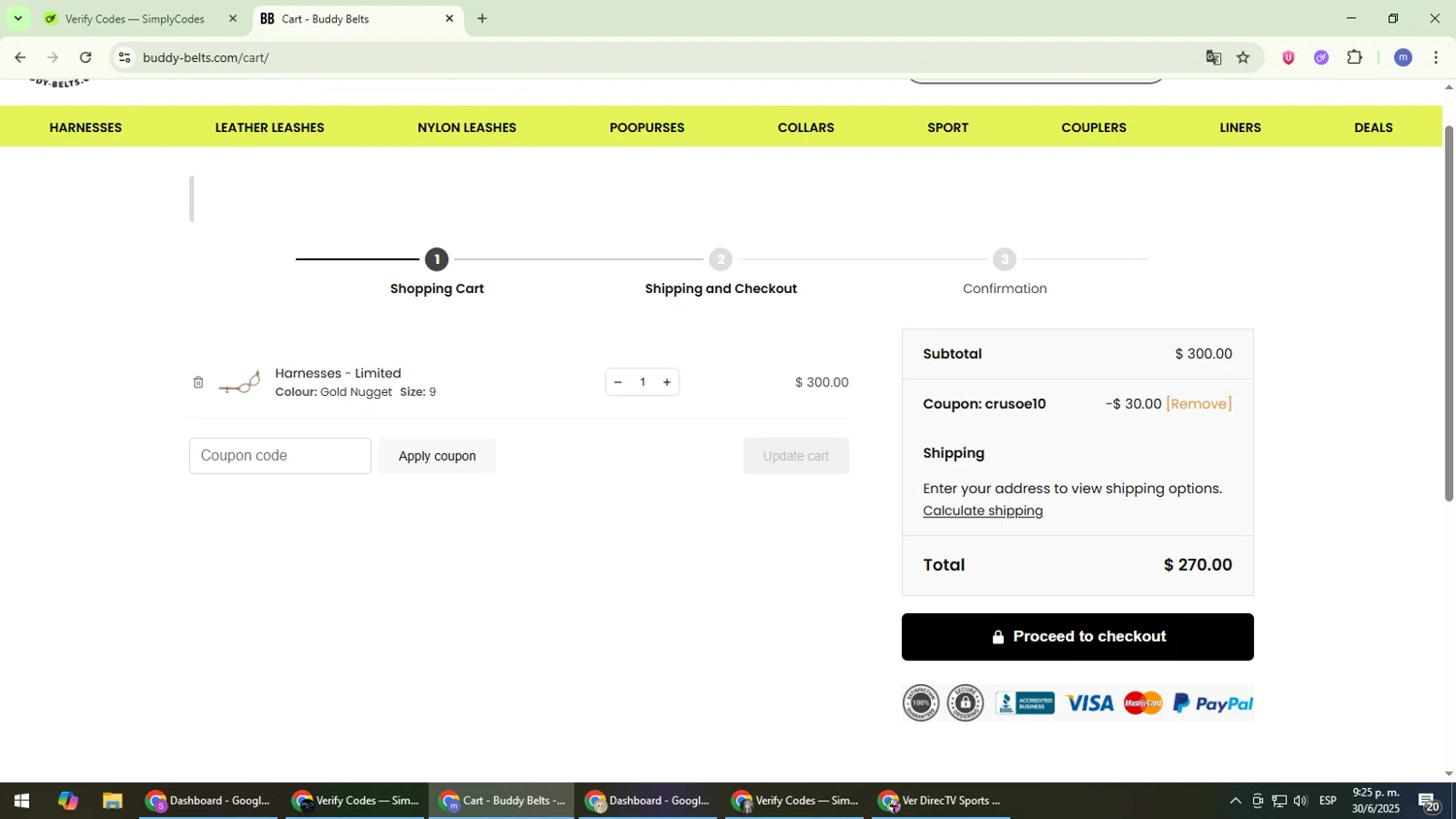Switch to Ver DirecTV Sports taskbar window
Screen dimensions: 1456x819
point(941,802)
